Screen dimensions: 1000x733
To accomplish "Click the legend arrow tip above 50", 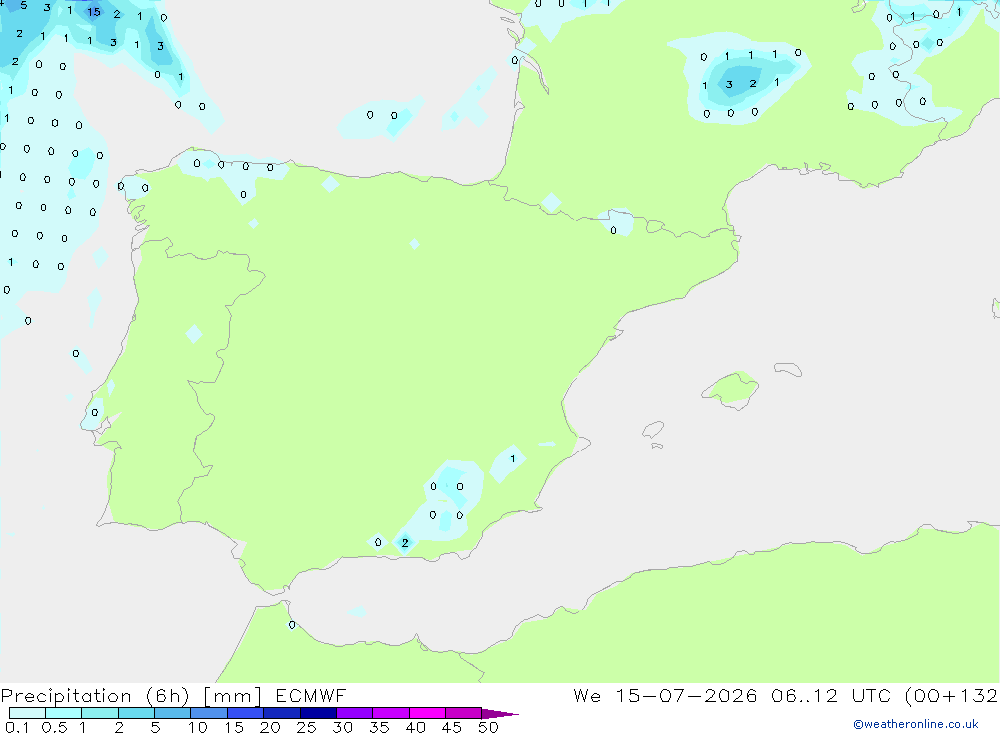I will 499,714.
